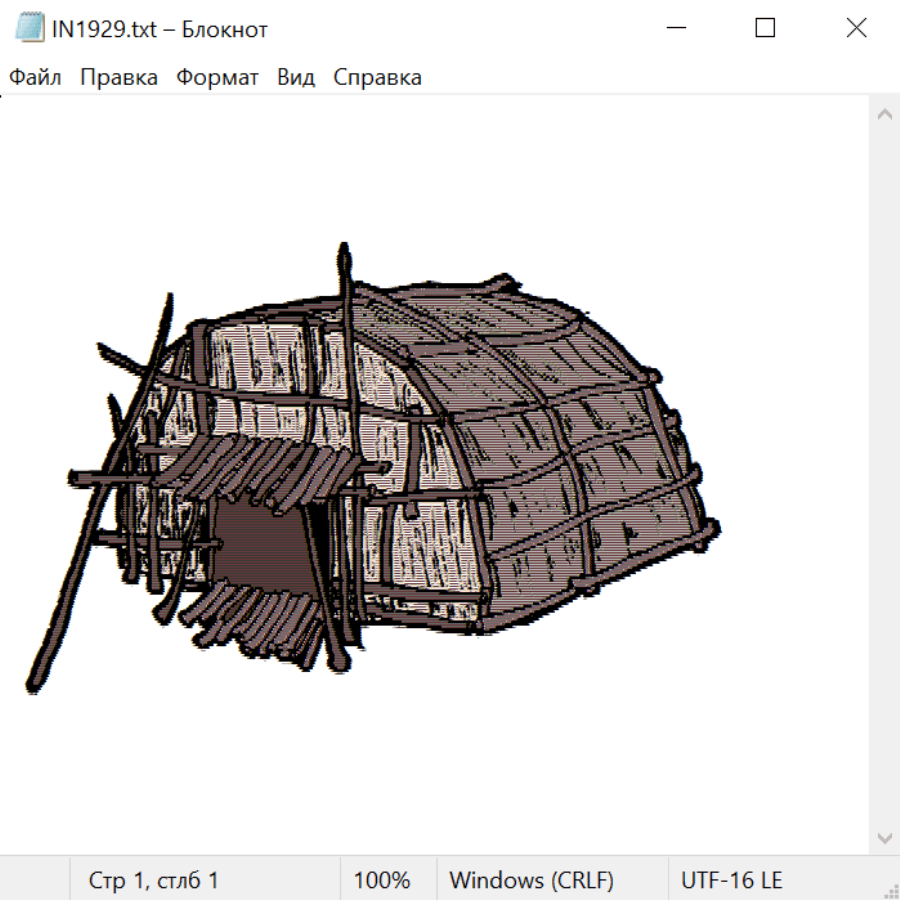900x900 pixels.
Task: Minimize the Блокнот window
Action: (x=675, y=29)
